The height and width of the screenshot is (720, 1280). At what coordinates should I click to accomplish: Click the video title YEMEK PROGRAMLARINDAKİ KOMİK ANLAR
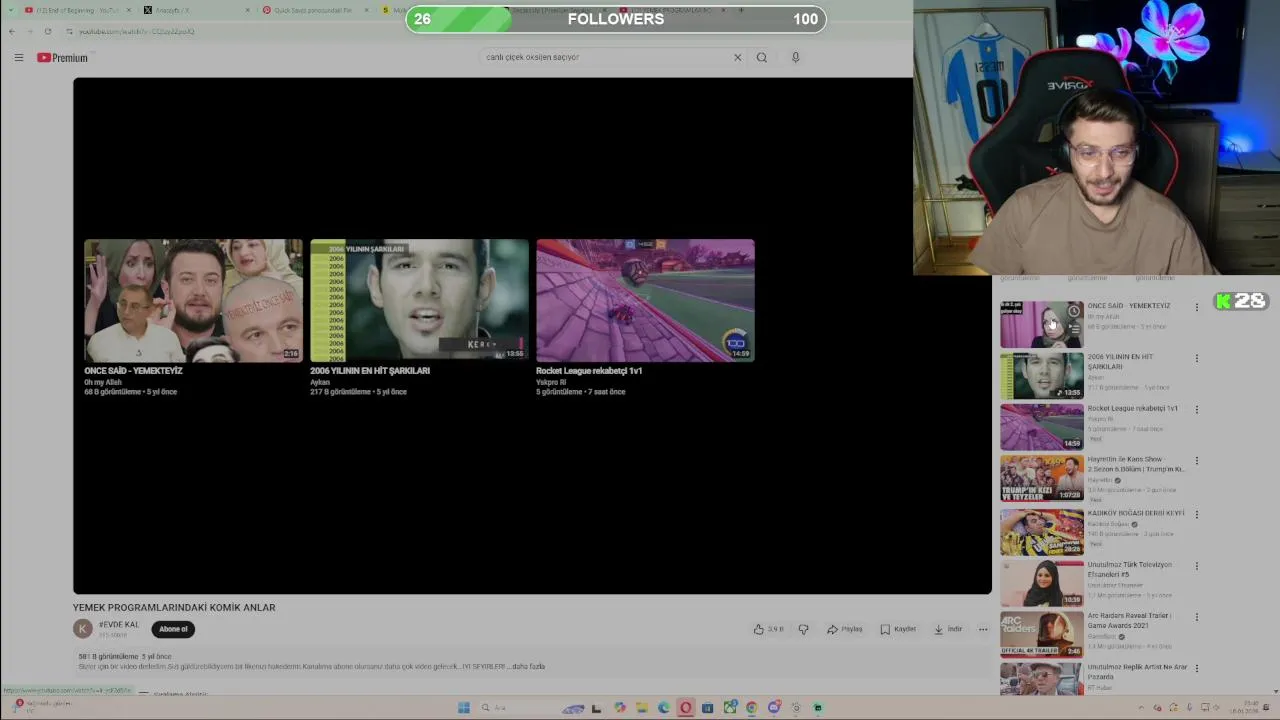[174, 607]
